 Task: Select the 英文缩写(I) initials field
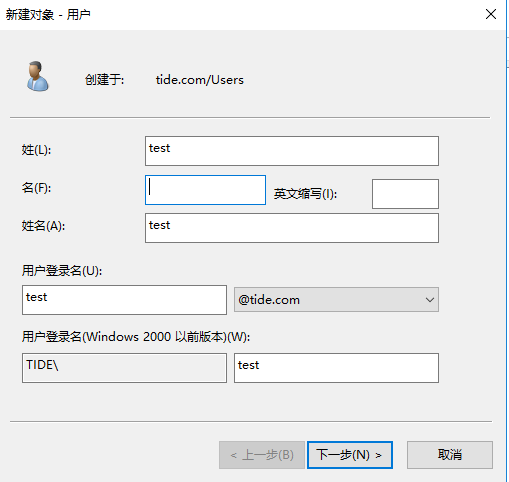click(x=405, y=194)
